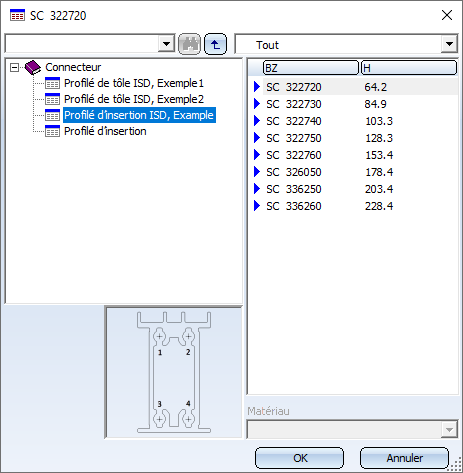
Task: Click table icon beside Profilé de tôle Exemple2
Action: (x=52, y=99)
